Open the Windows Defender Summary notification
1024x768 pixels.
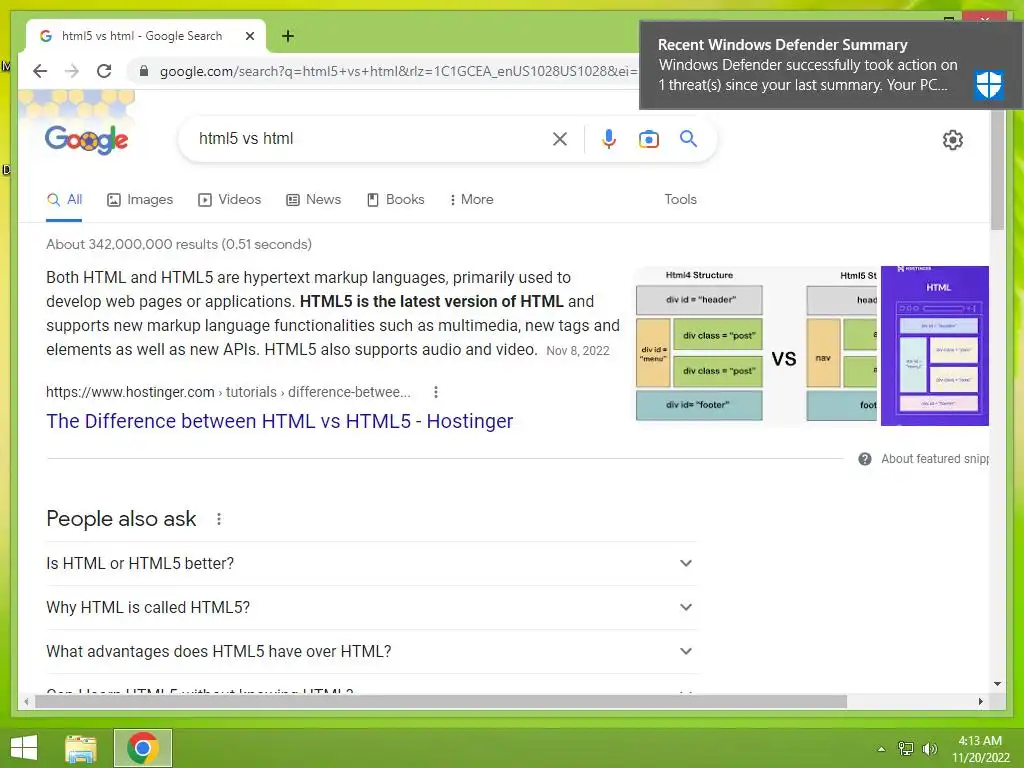(x=831, y=65)
